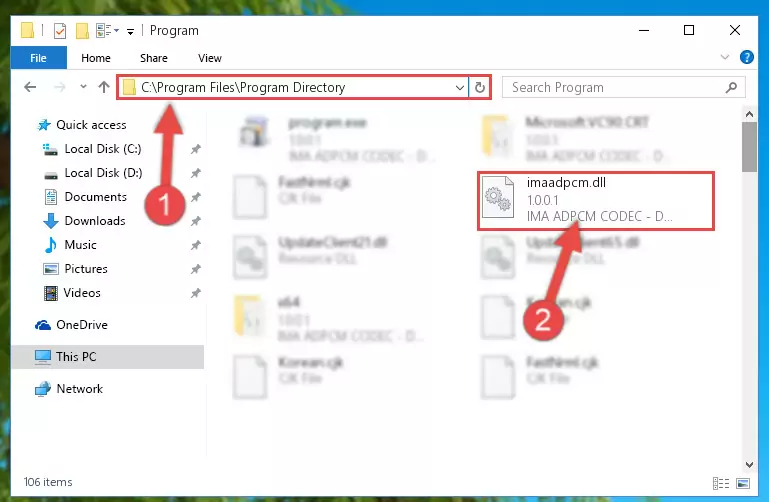Open the Share ribbon tab
This screenshot has height=502, width=769.
coord(154,58)
